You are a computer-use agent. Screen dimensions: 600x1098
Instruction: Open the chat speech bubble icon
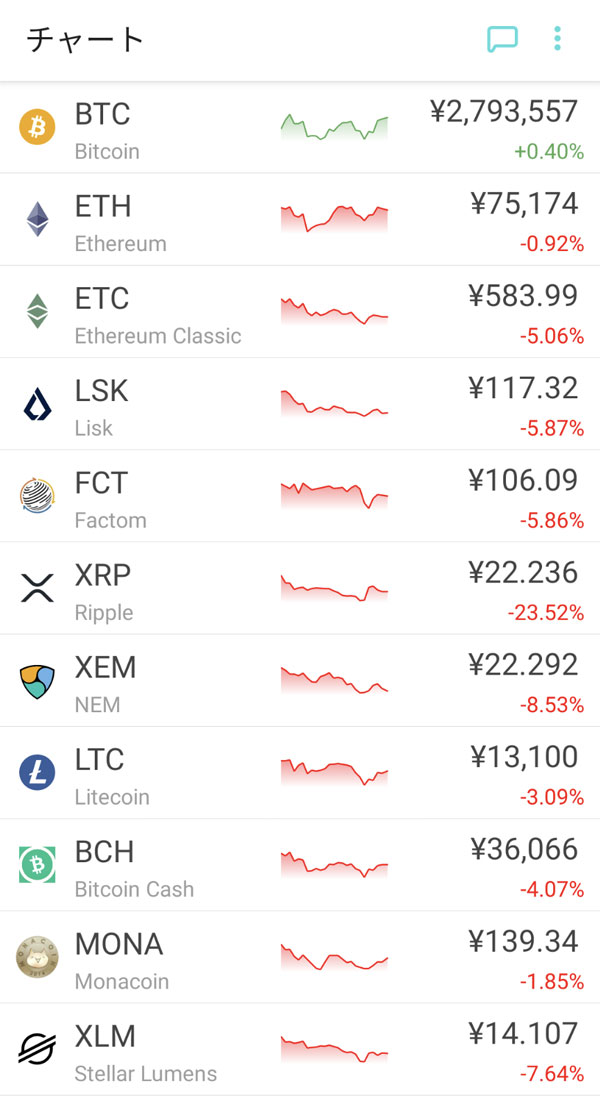502,40
